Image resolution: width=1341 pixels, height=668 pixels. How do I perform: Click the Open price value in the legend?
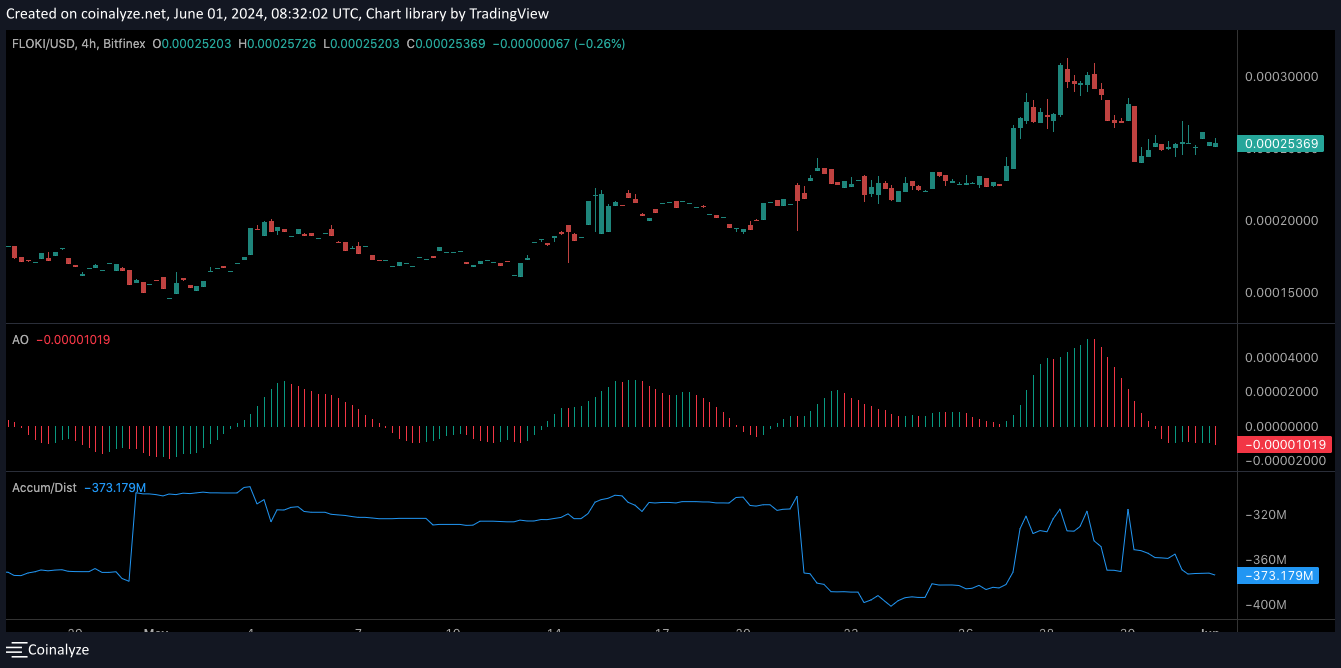coord(197,44)
